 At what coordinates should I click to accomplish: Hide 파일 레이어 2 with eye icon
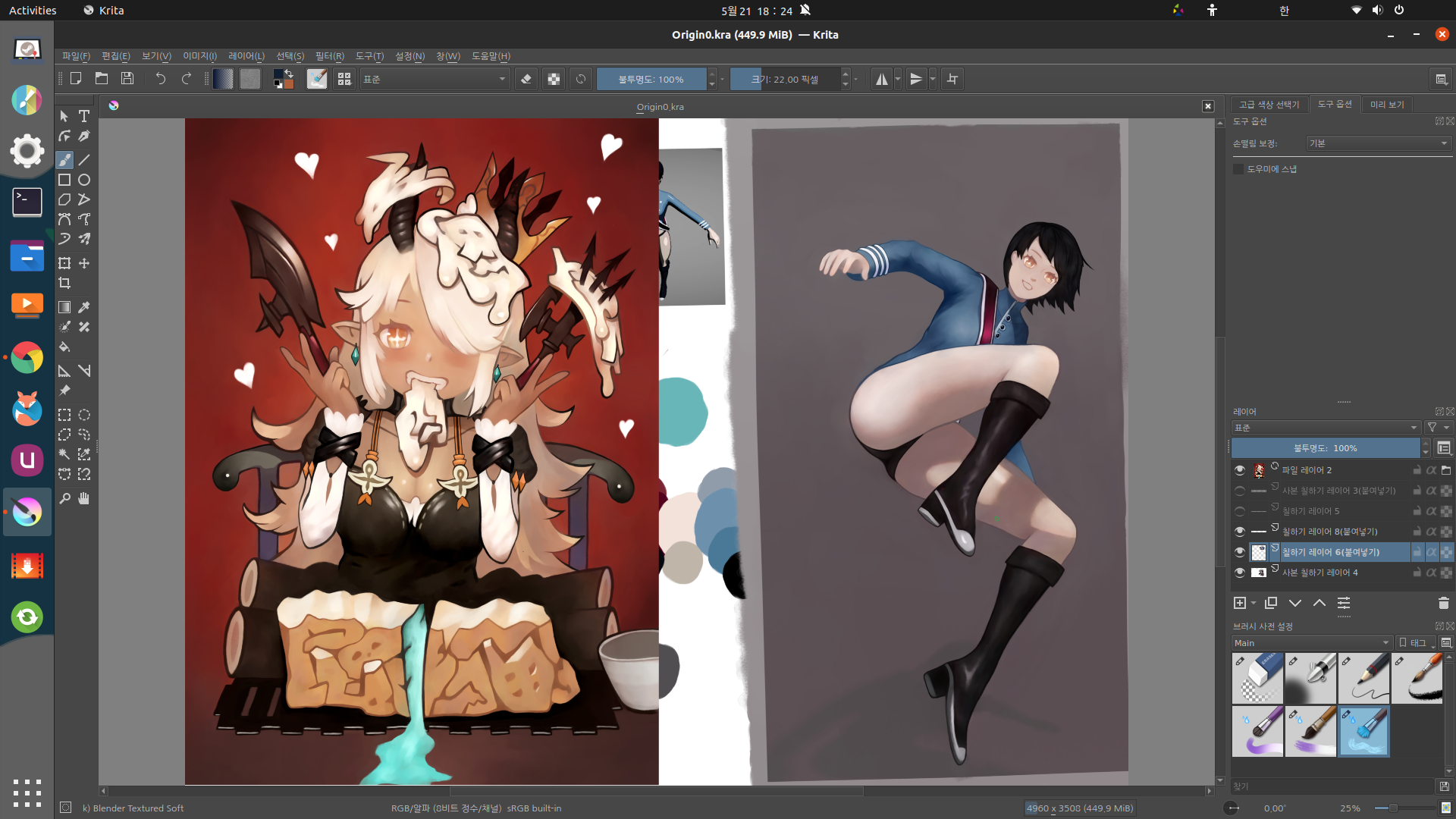point(1240,470)
